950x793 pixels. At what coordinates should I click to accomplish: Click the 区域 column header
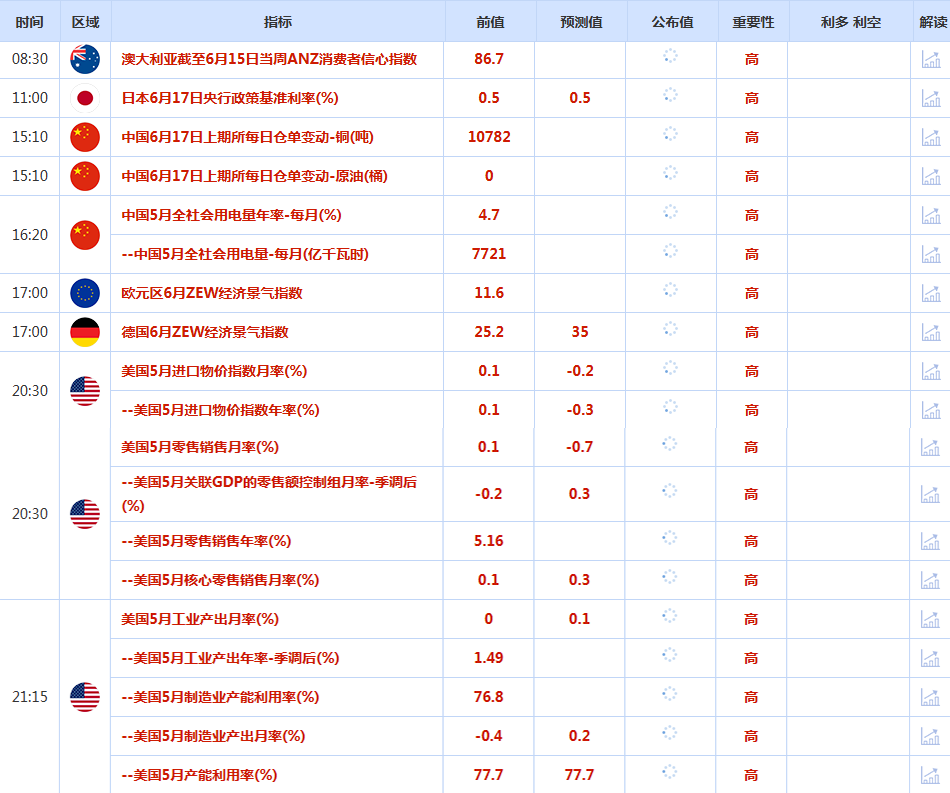85,22
